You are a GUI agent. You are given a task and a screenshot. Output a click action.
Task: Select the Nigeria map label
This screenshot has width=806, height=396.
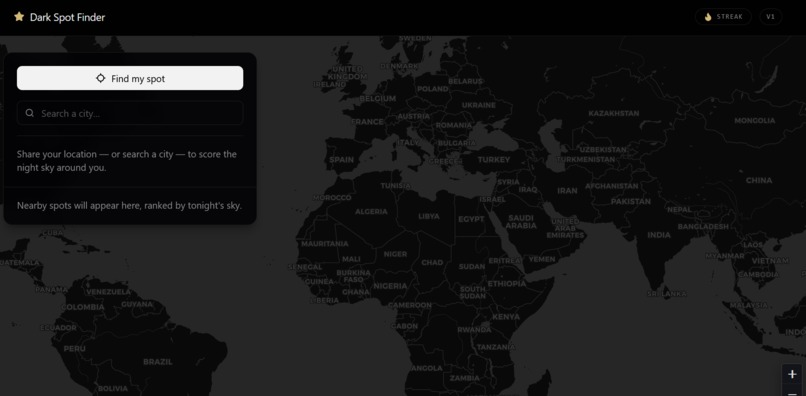(x=390, y=286)
